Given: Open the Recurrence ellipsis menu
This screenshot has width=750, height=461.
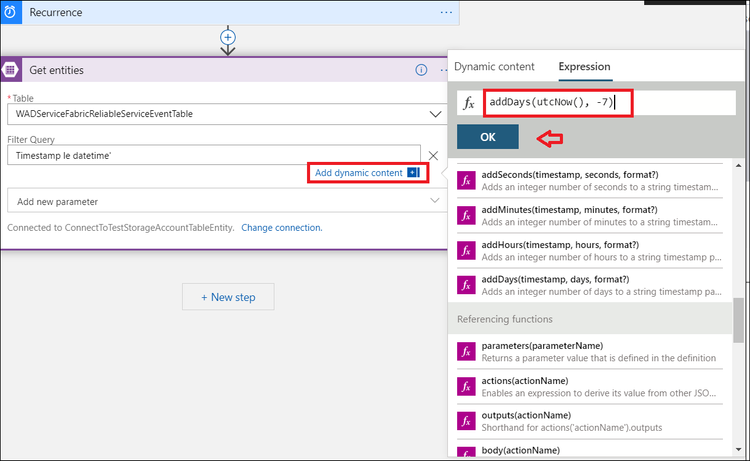Looking at the screenshot, I should point(446,12).
